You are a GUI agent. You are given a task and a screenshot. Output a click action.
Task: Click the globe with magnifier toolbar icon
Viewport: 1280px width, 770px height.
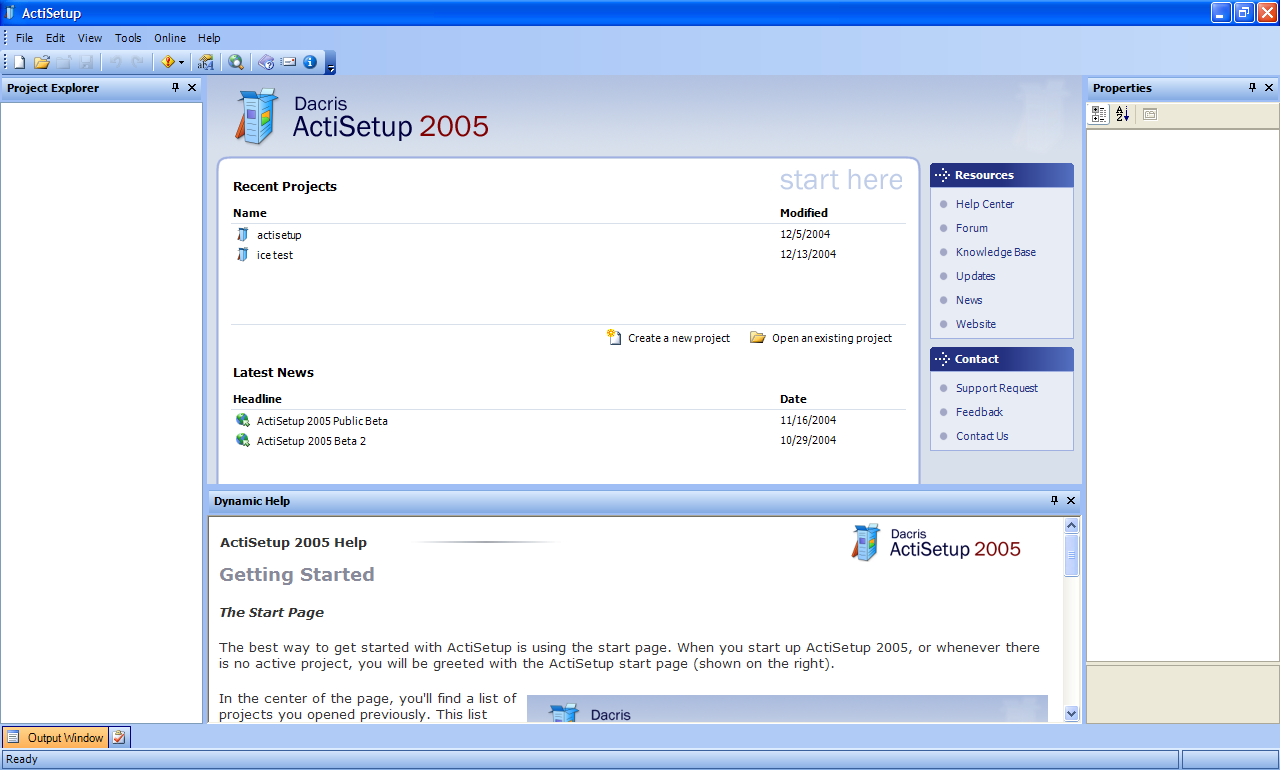(x=235, y=62)
